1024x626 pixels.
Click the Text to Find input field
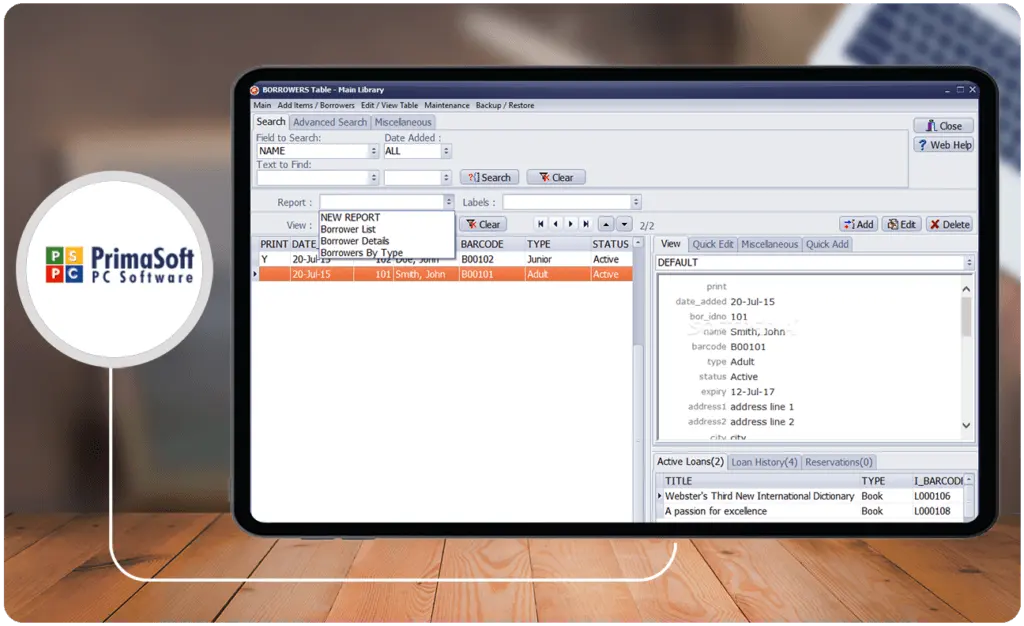point(313,178)
